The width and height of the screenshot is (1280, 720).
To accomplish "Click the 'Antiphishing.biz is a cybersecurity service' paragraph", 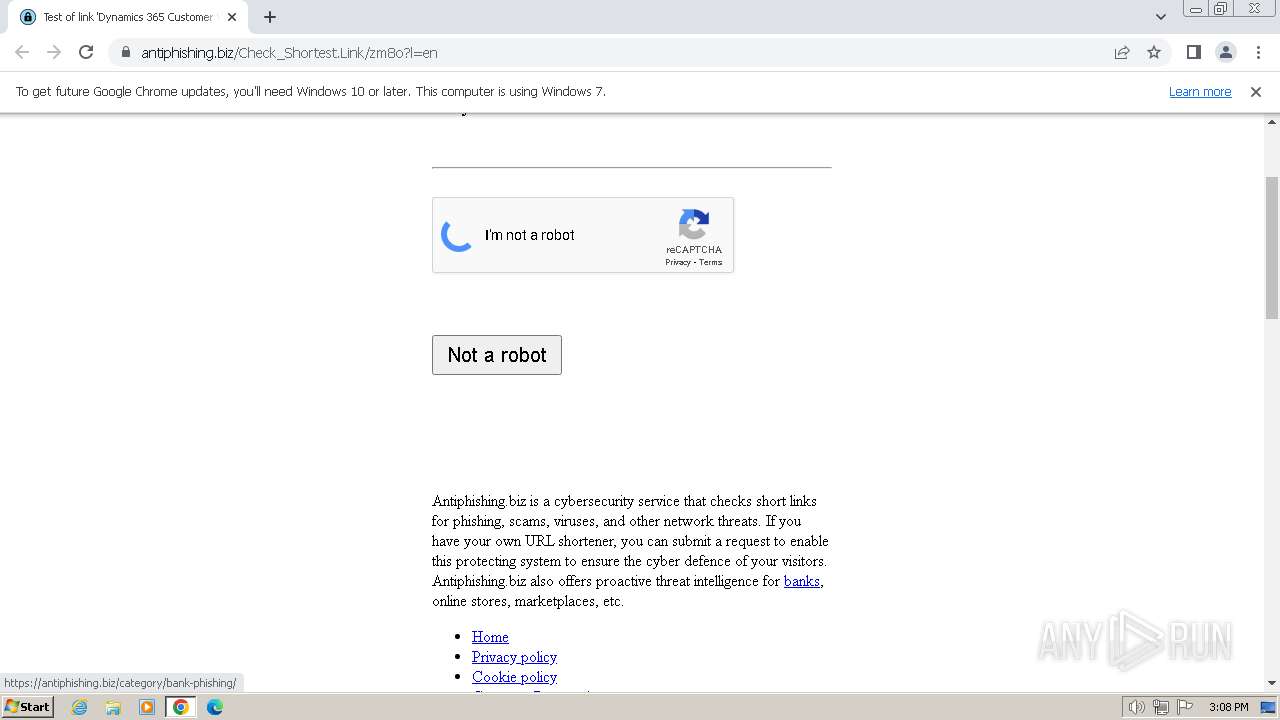I will 630,551.
